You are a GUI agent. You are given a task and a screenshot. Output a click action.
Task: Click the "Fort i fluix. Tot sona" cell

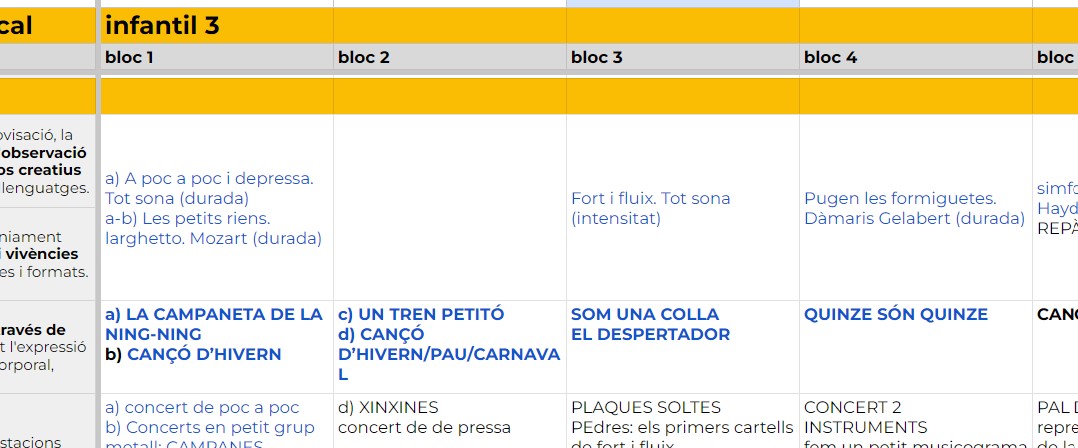pyautogui.click(x=682, y=208)
